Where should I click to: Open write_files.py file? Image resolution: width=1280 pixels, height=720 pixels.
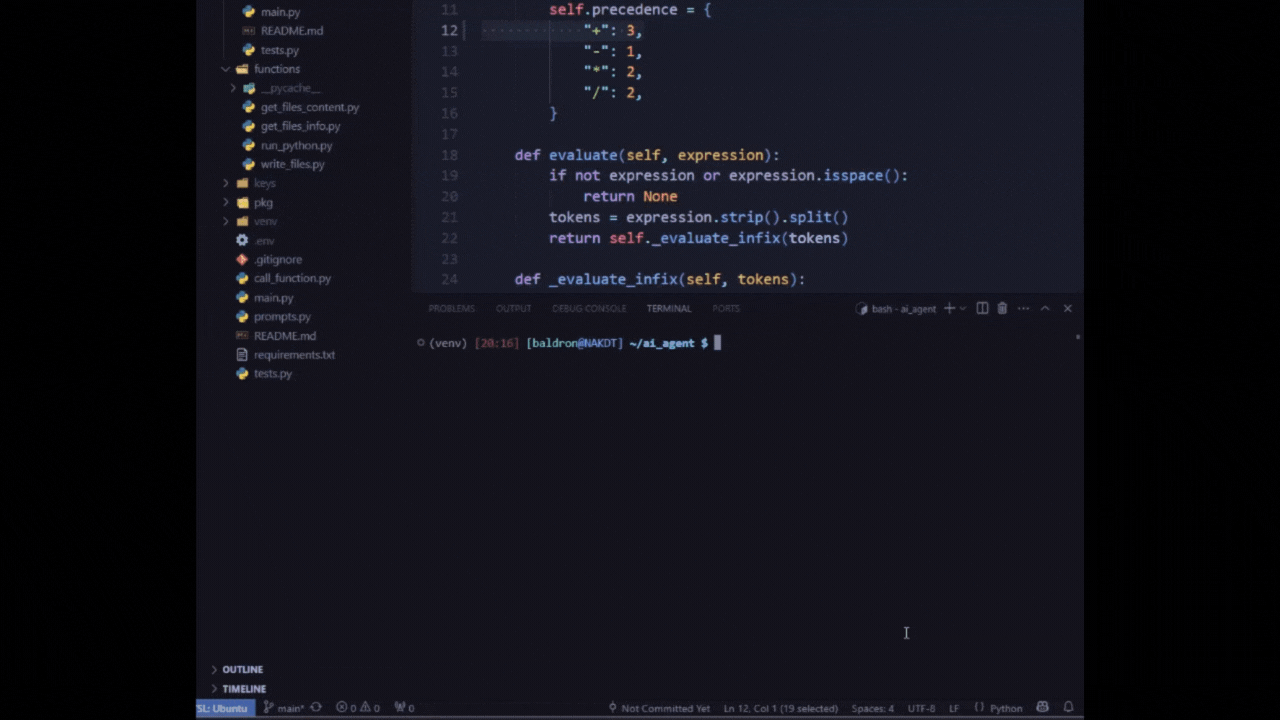[x=292, y=164]
